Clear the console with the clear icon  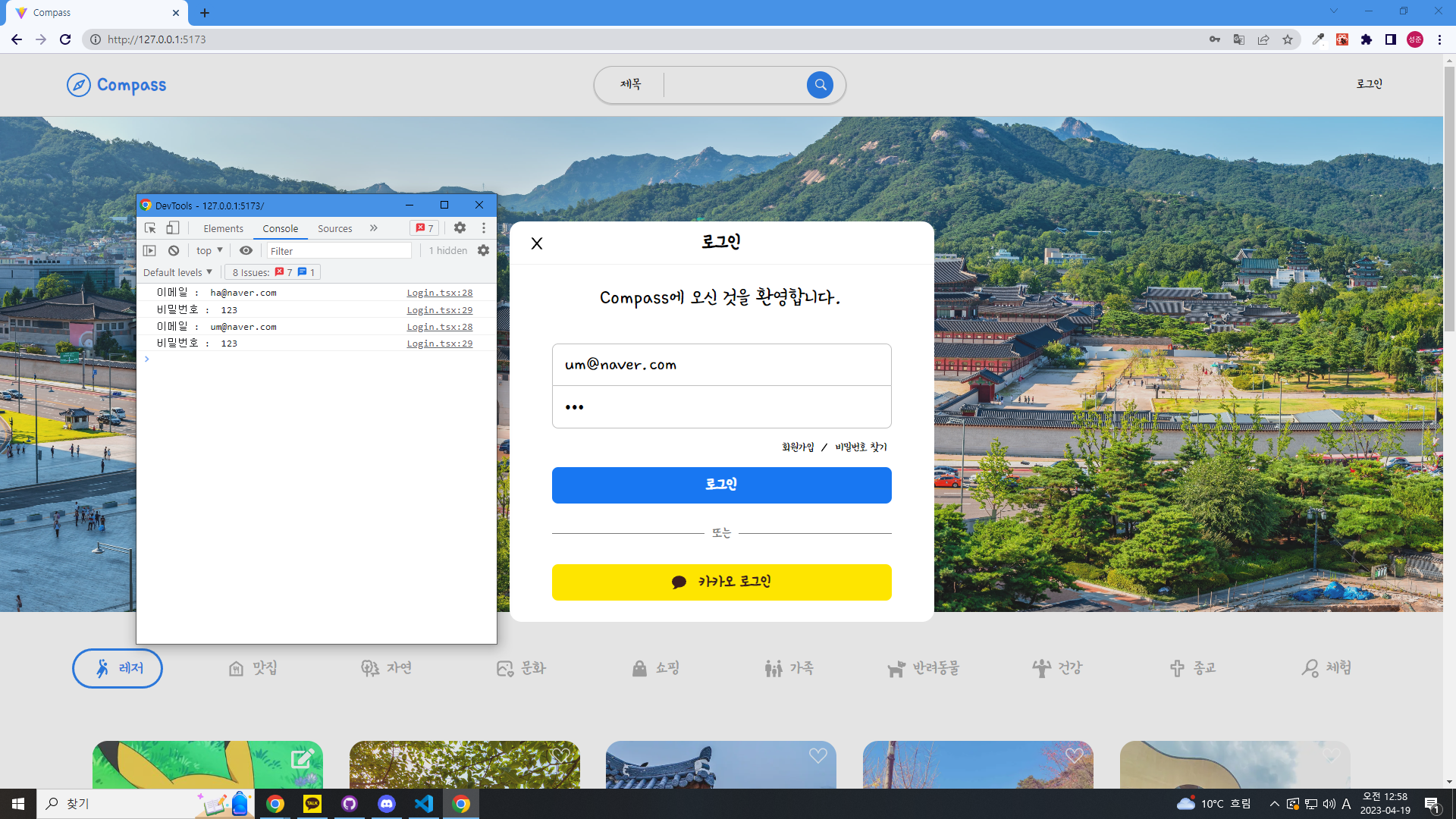[x=174, y=251]
